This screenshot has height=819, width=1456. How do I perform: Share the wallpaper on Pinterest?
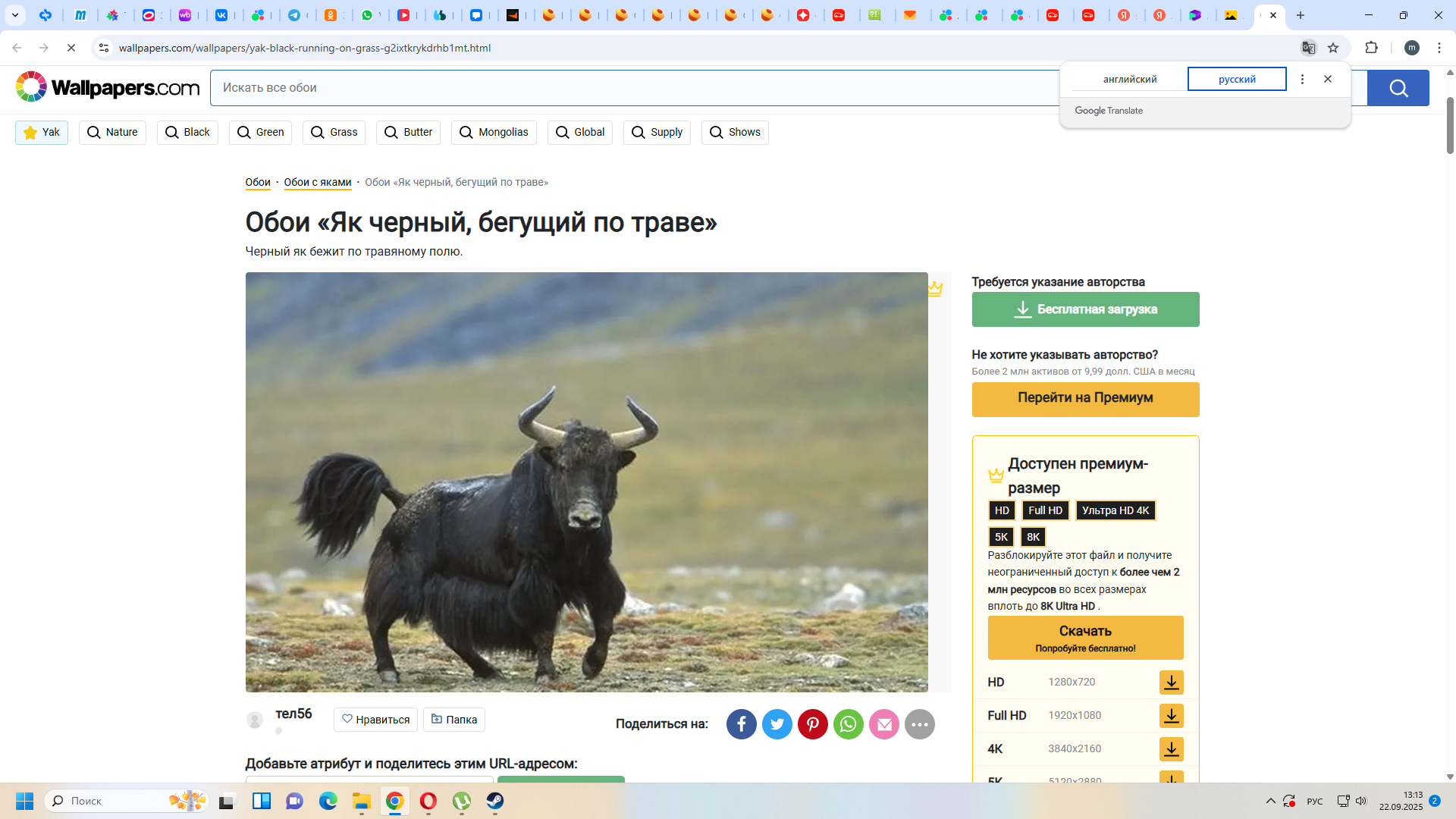[812, 724]
